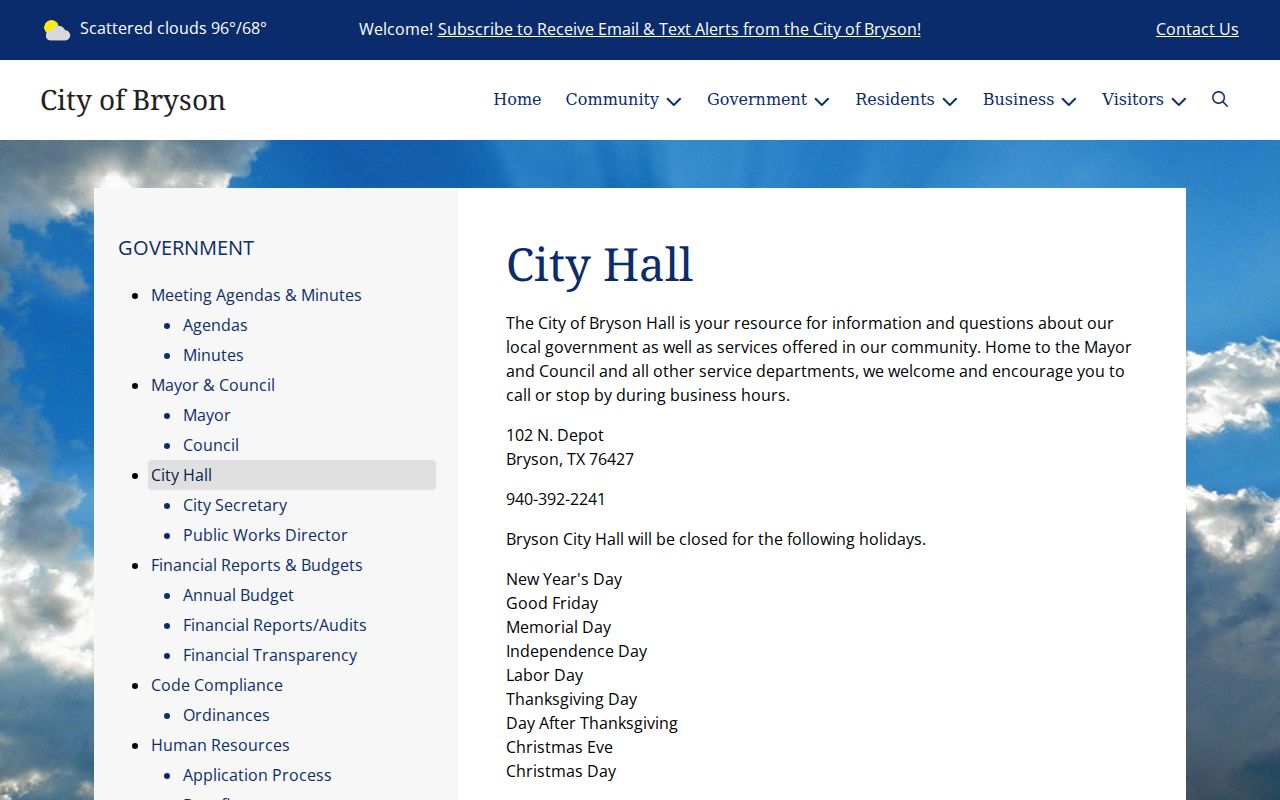Open the Business navigation menu
This screenshot has width=1280, height=800.
click(x=1018, y=99)
